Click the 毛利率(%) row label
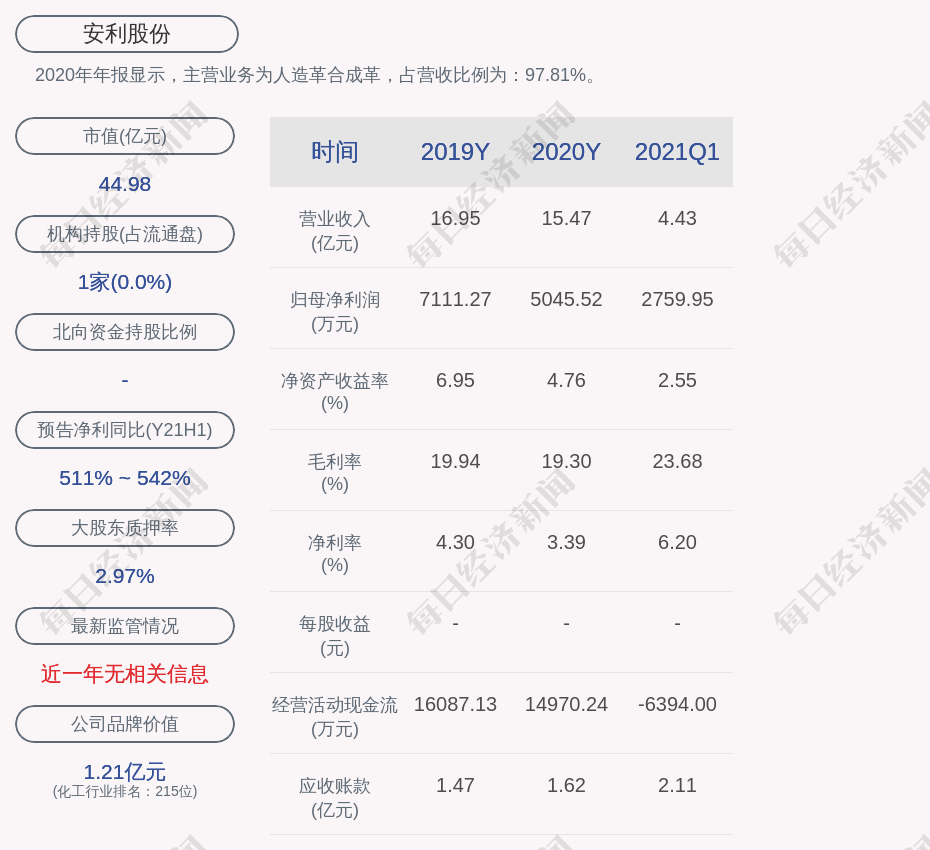The width and height of the screenshot is (930, 850). [335, 473]
